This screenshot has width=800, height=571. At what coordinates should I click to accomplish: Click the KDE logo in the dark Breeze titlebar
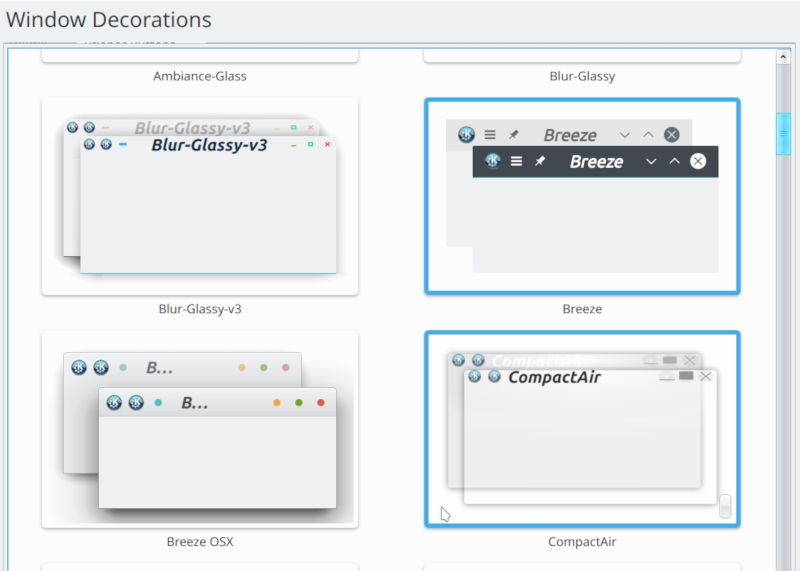pyautogui.click(x=492, y=161)
